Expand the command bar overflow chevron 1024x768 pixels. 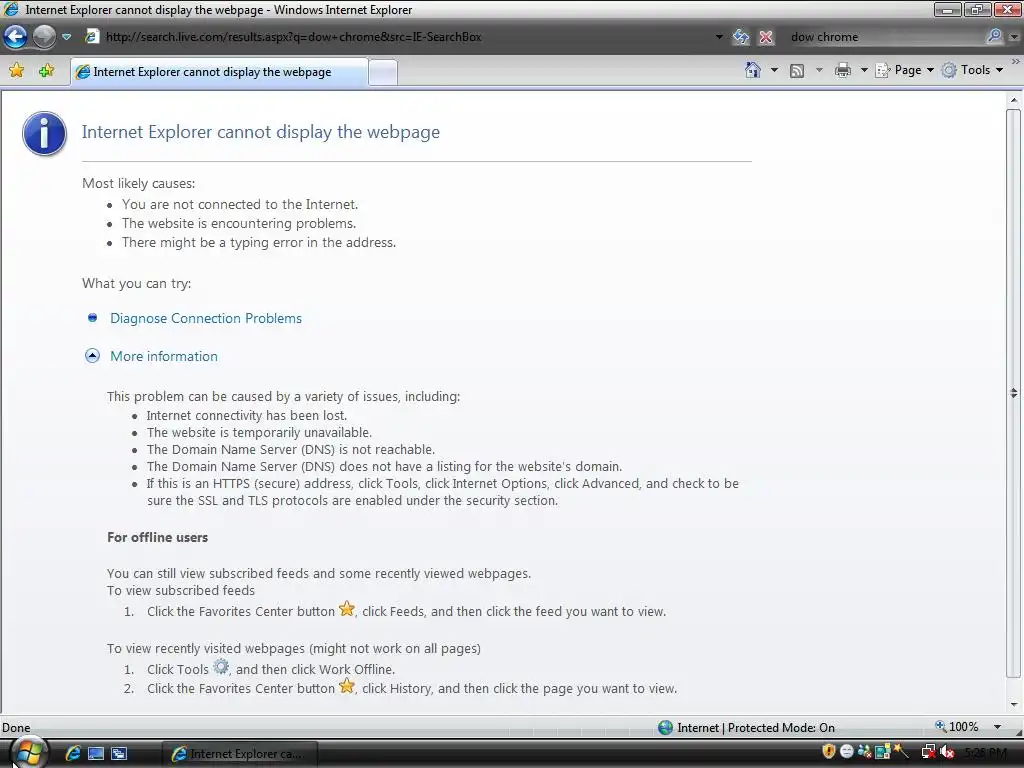point(1016,61)
